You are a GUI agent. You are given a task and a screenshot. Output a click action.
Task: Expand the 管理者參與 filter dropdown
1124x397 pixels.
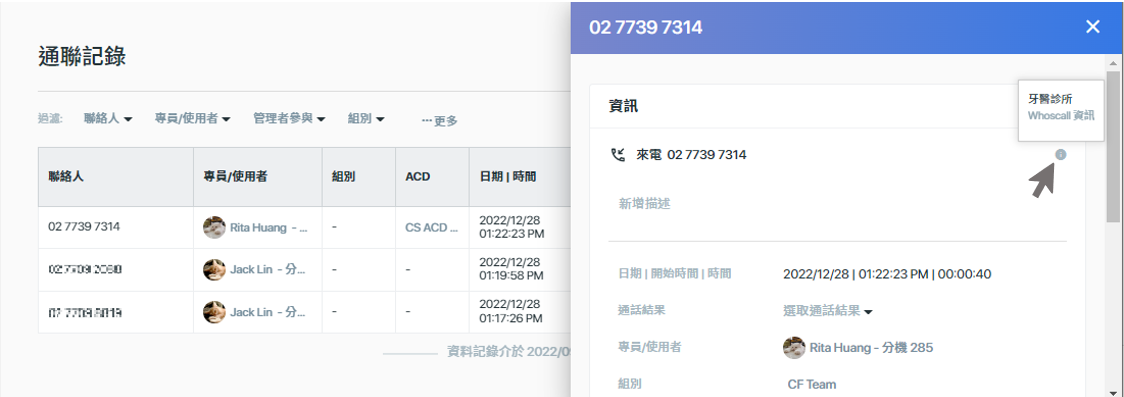[290, 119]
